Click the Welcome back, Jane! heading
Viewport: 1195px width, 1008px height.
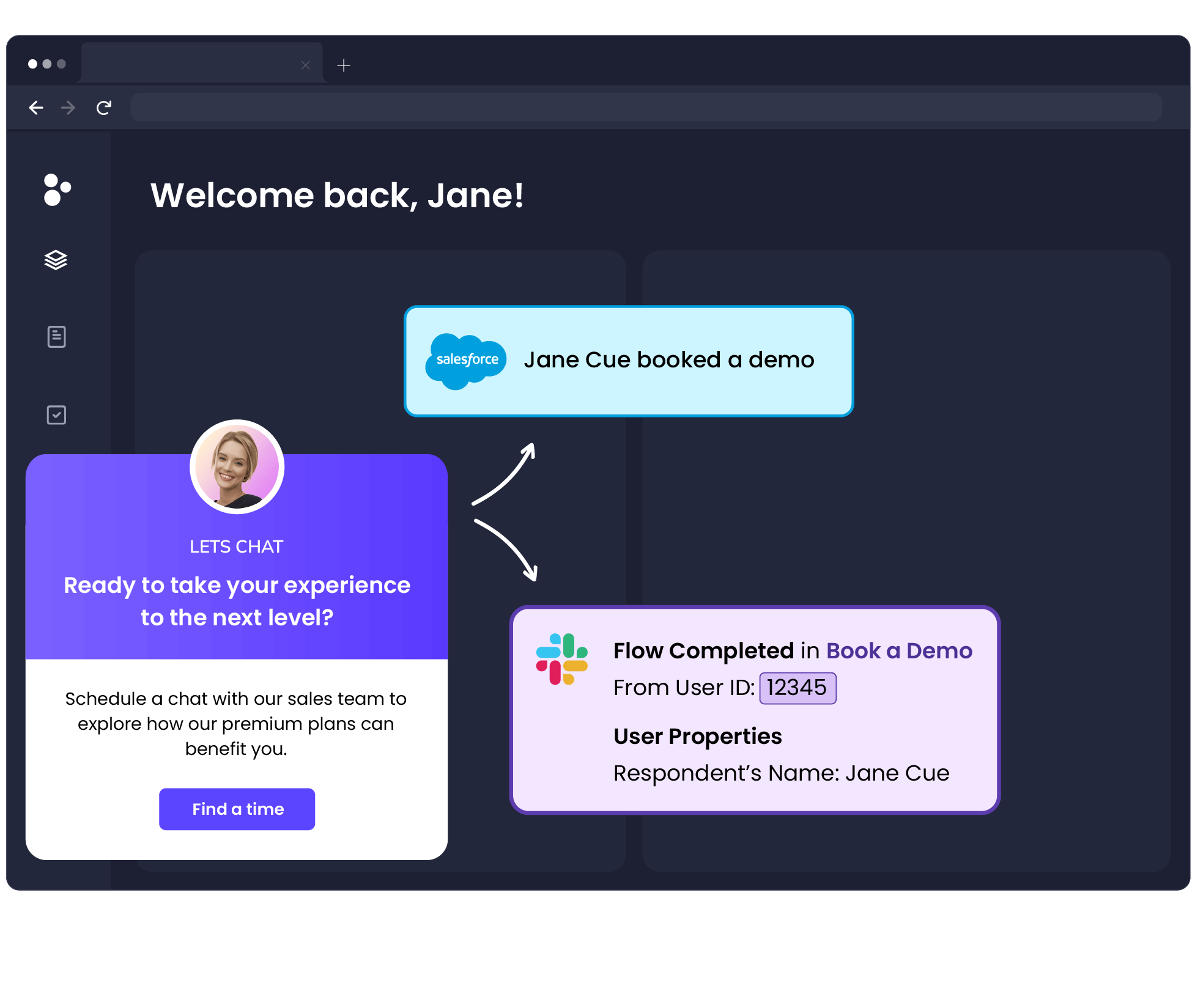[337, 196]
